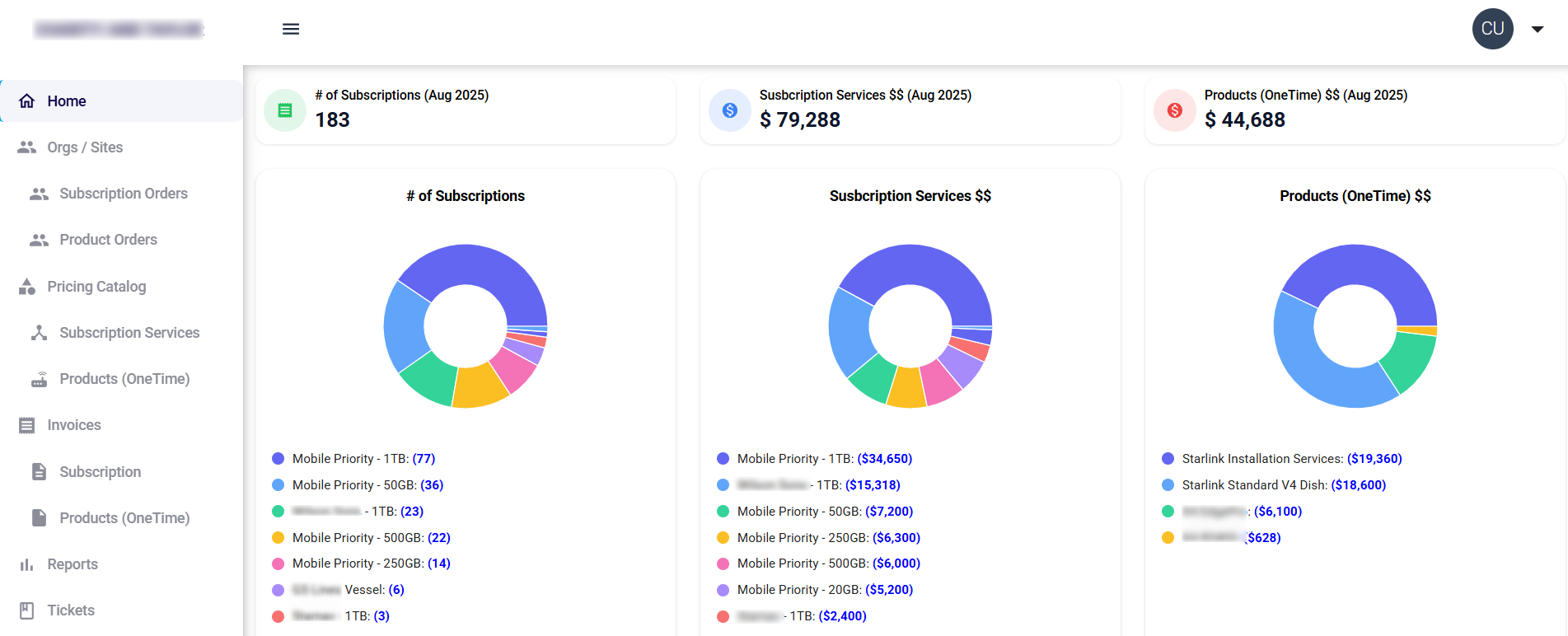Click the red dollar Products OneTime icon
Image resolution: width=1568 pixels, height=636 pixels.
click(1175, 110)
